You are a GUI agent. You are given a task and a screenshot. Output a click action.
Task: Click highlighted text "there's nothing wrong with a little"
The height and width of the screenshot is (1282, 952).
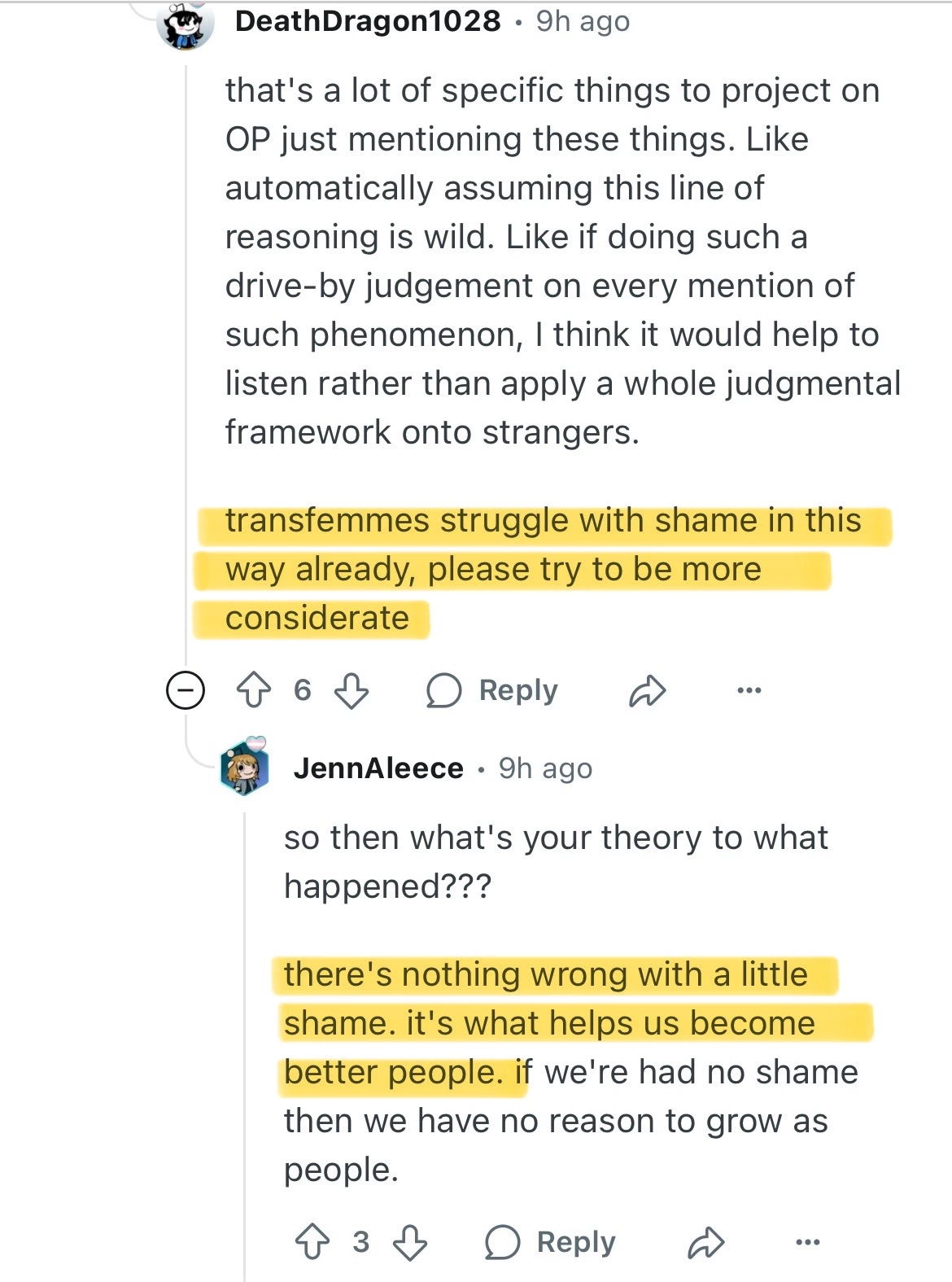tap(545, 974)
